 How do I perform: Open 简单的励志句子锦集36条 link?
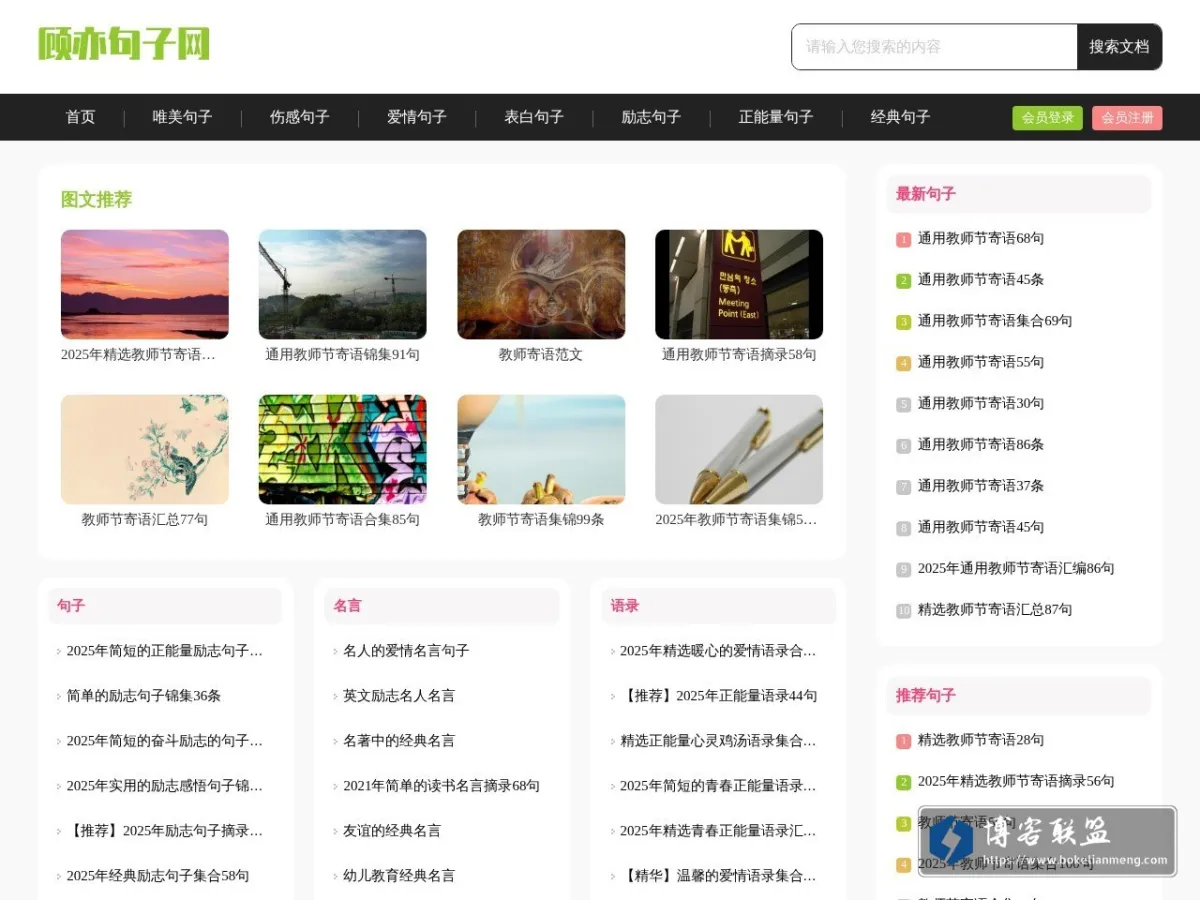point(144,696)
